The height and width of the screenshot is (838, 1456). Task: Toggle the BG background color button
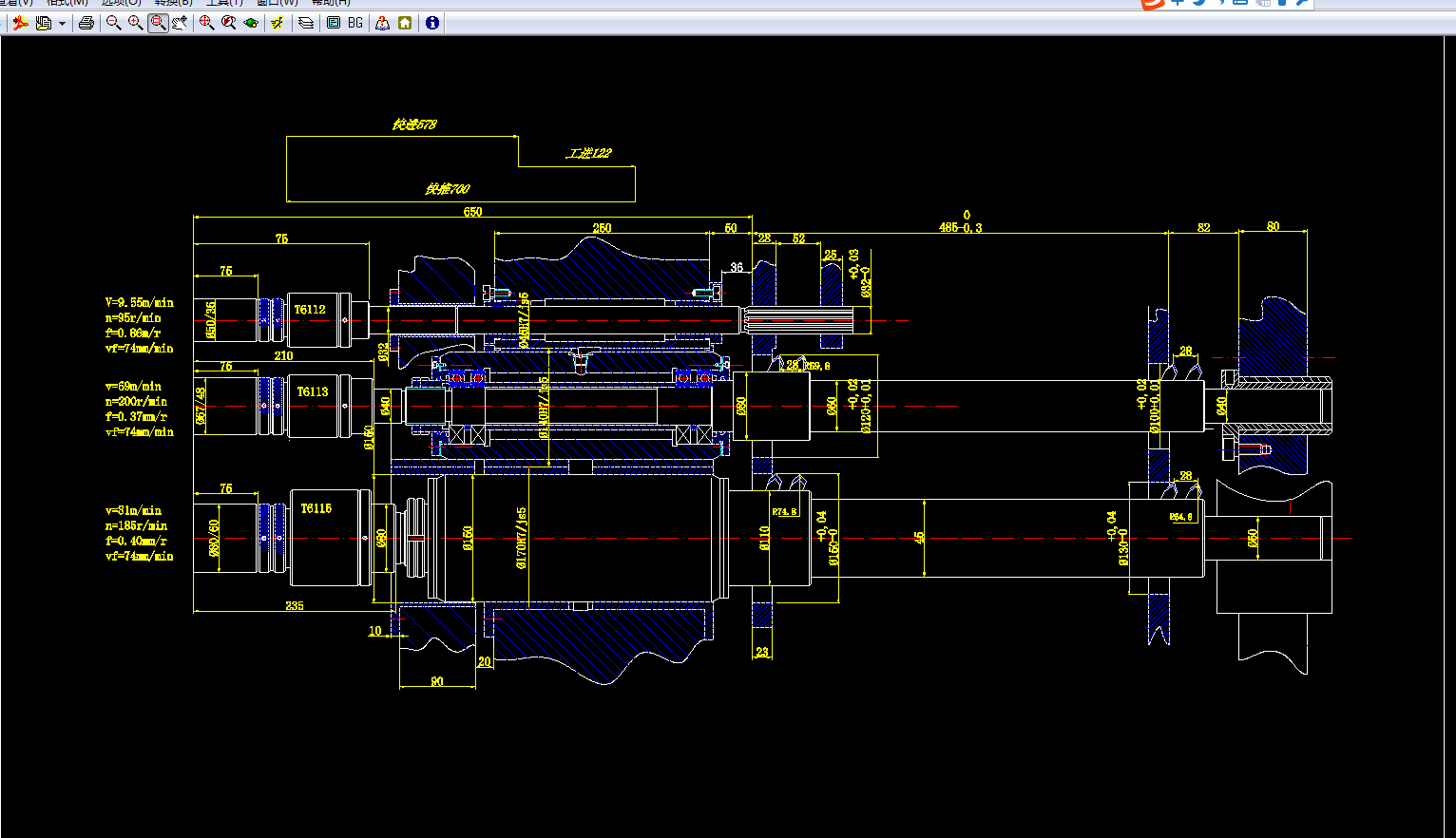pyautogui.click(x=355, y=23)
